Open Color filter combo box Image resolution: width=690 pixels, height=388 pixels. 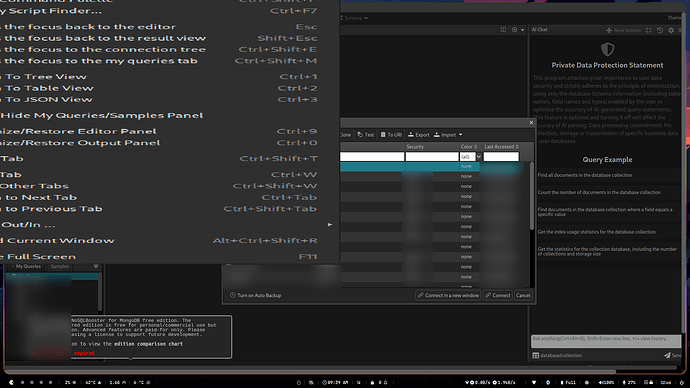tap(471, 157)
